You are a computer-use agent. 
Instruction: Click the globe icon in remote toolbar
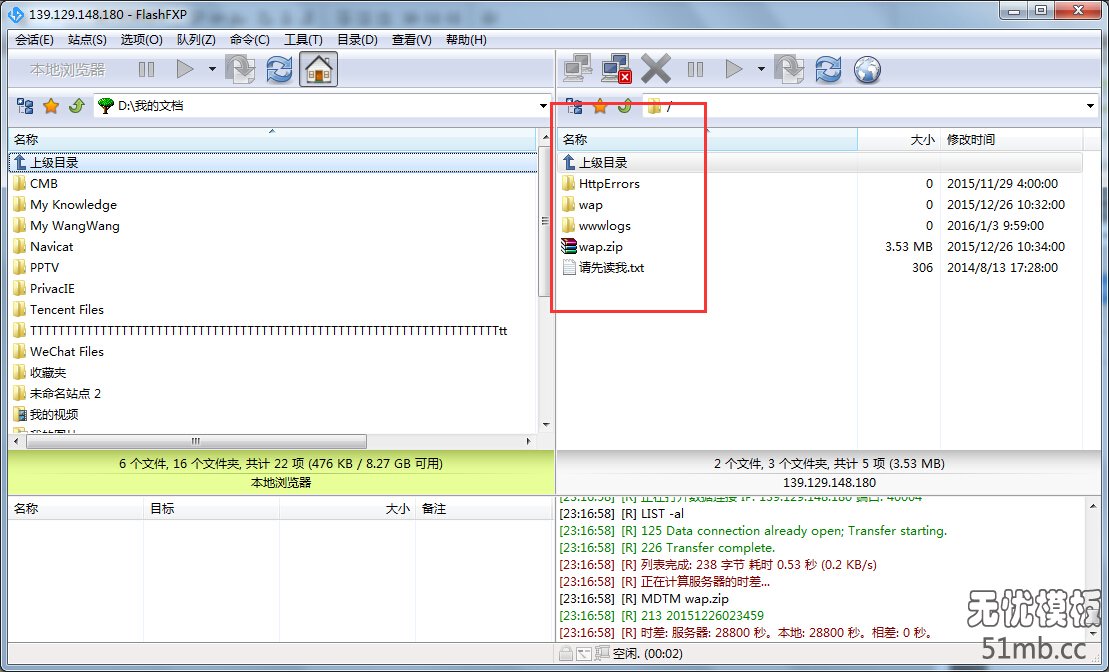[867, 69]
